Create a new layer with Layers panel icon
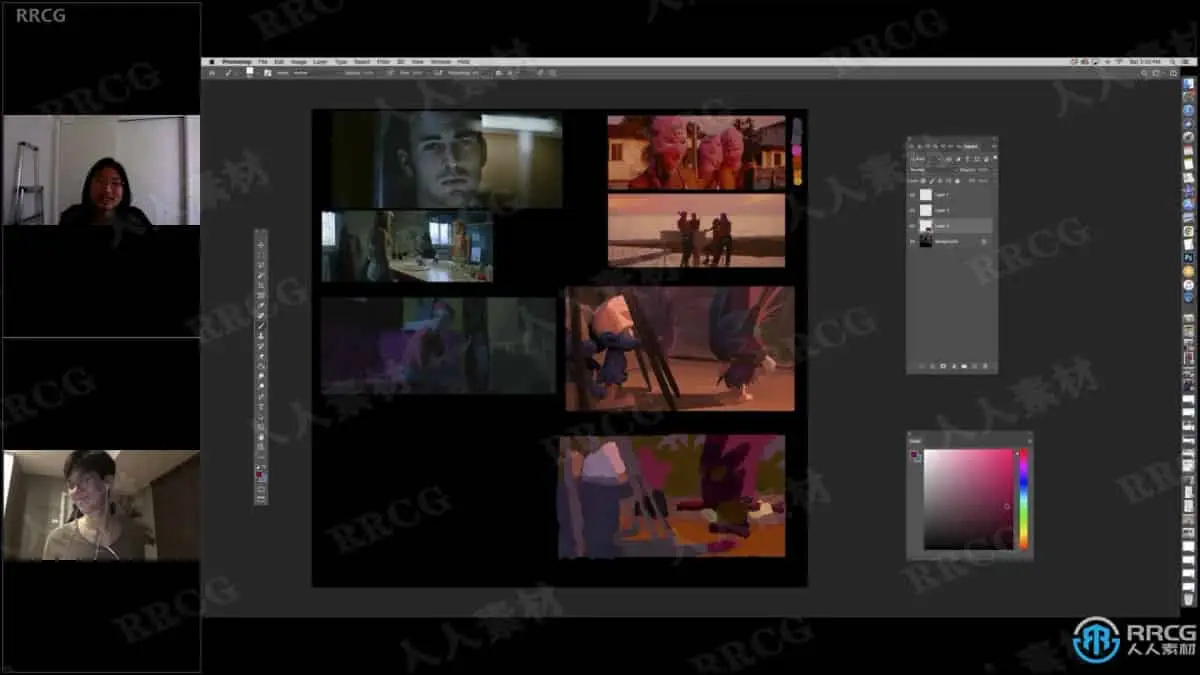 974,365
